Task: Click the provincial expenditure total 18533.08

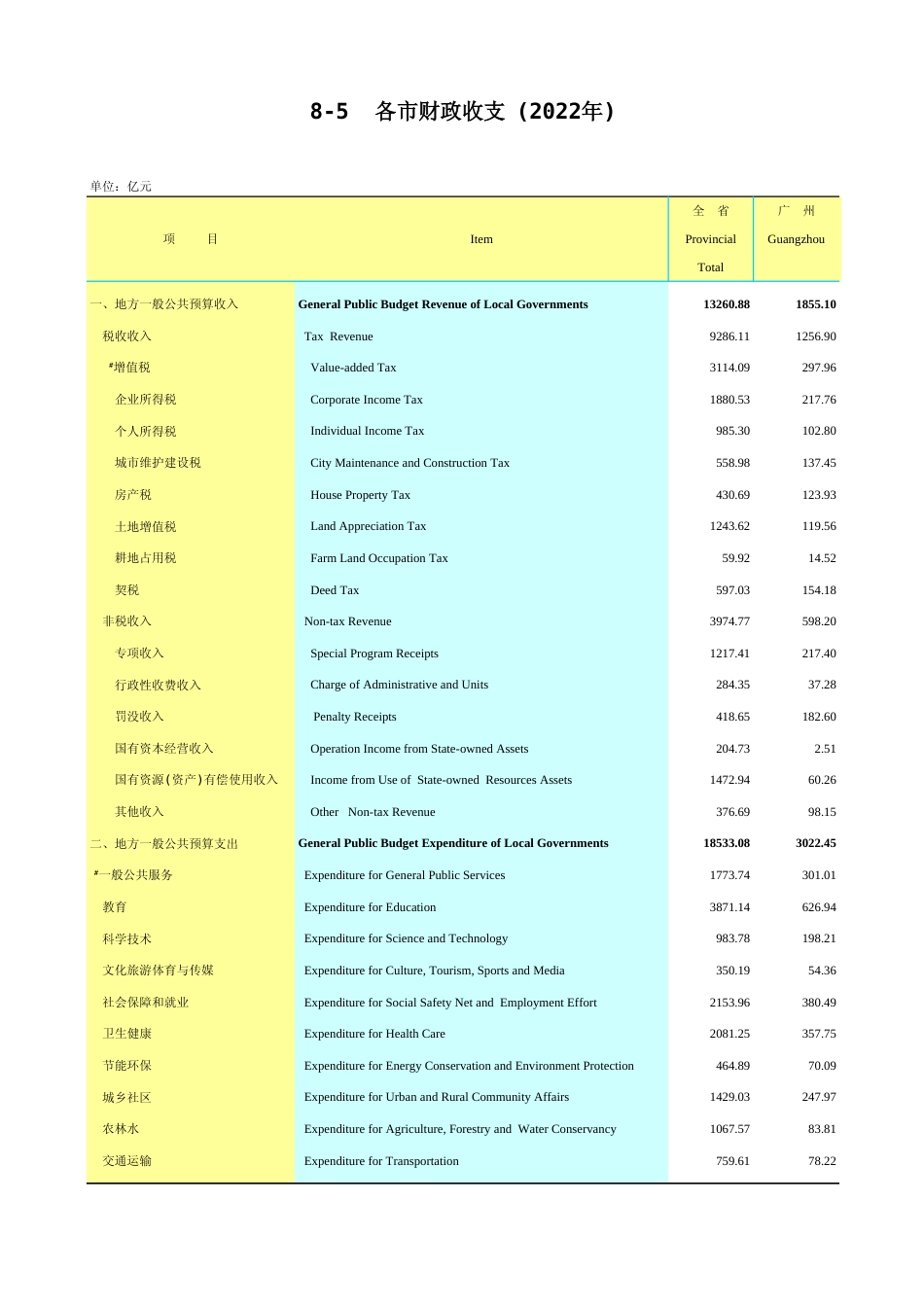Action: (726, 843)
